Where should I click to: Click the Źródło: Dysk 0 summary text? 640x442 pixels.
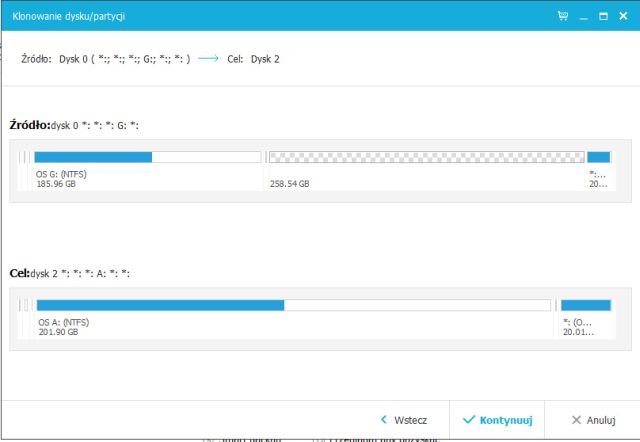[x=105, y=59]
